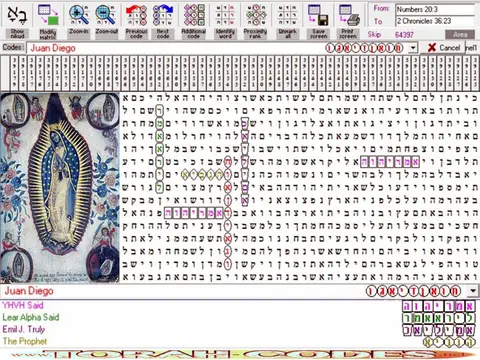Screen dimensions: 480x360
Task: Open the Codes dropdown arrow
Action: tap(413, 48)
